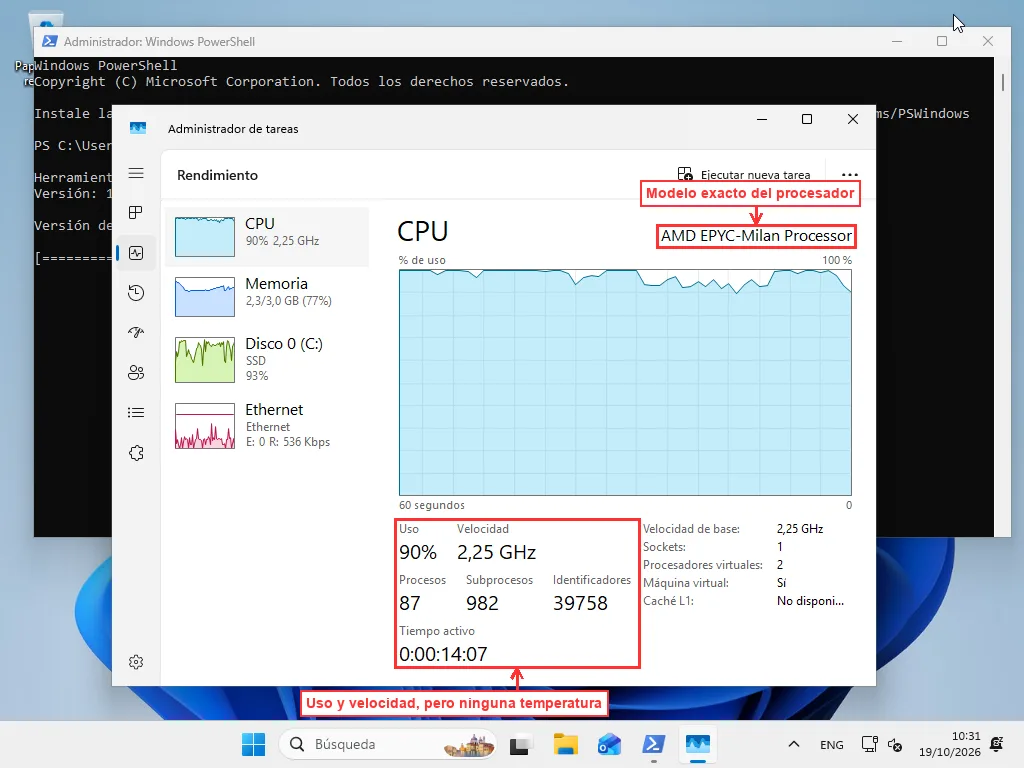Click the Velocidad de base label
The height and width of the screenshot is (768, 1024).
click(691, 529)
